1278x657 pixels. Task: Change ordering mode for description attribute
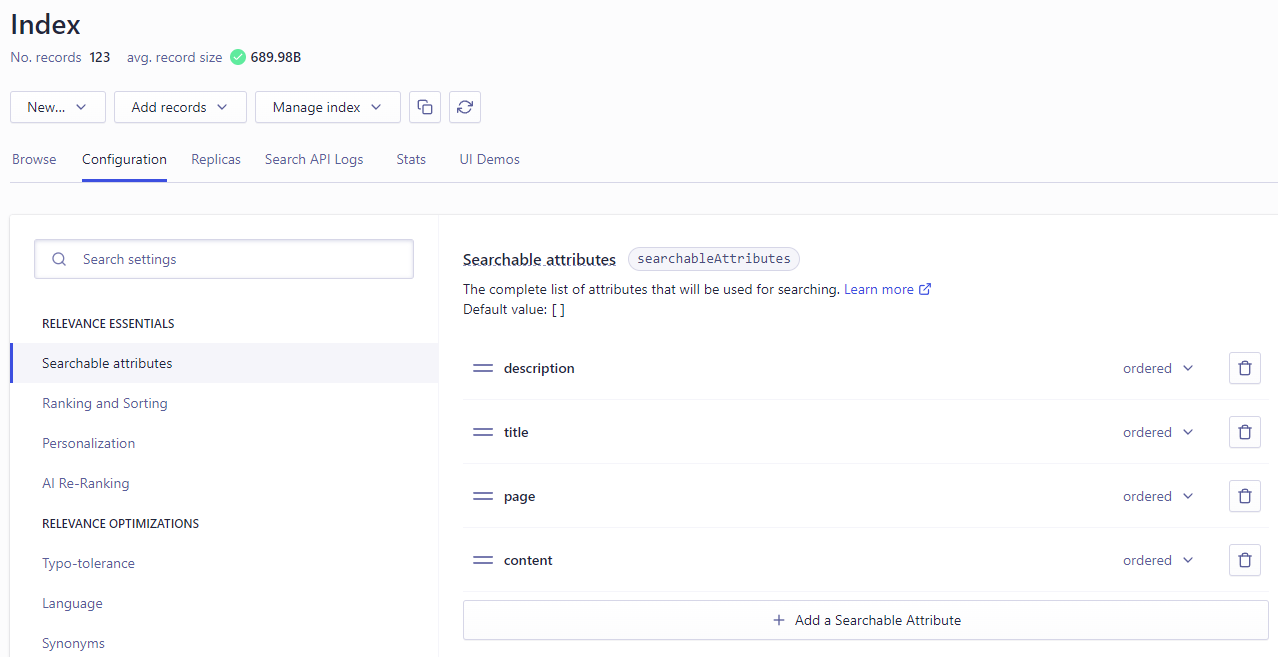click(1158, 368)
